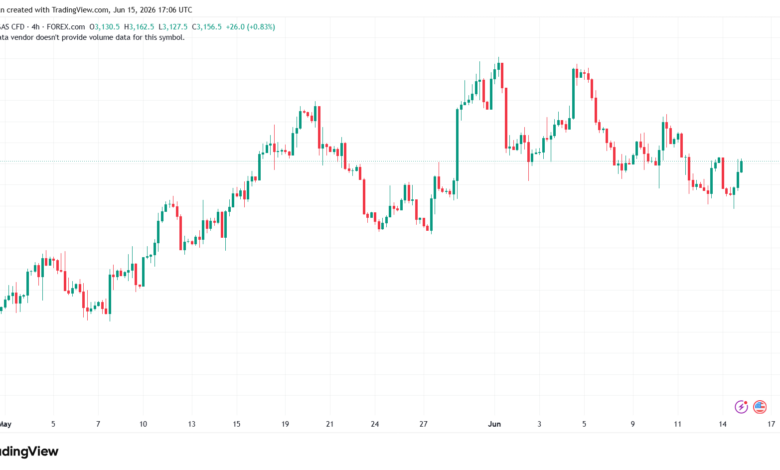Click the '10' date label
Image resolution: width=780 pixels, height=470 pixels.
point(143,424)
